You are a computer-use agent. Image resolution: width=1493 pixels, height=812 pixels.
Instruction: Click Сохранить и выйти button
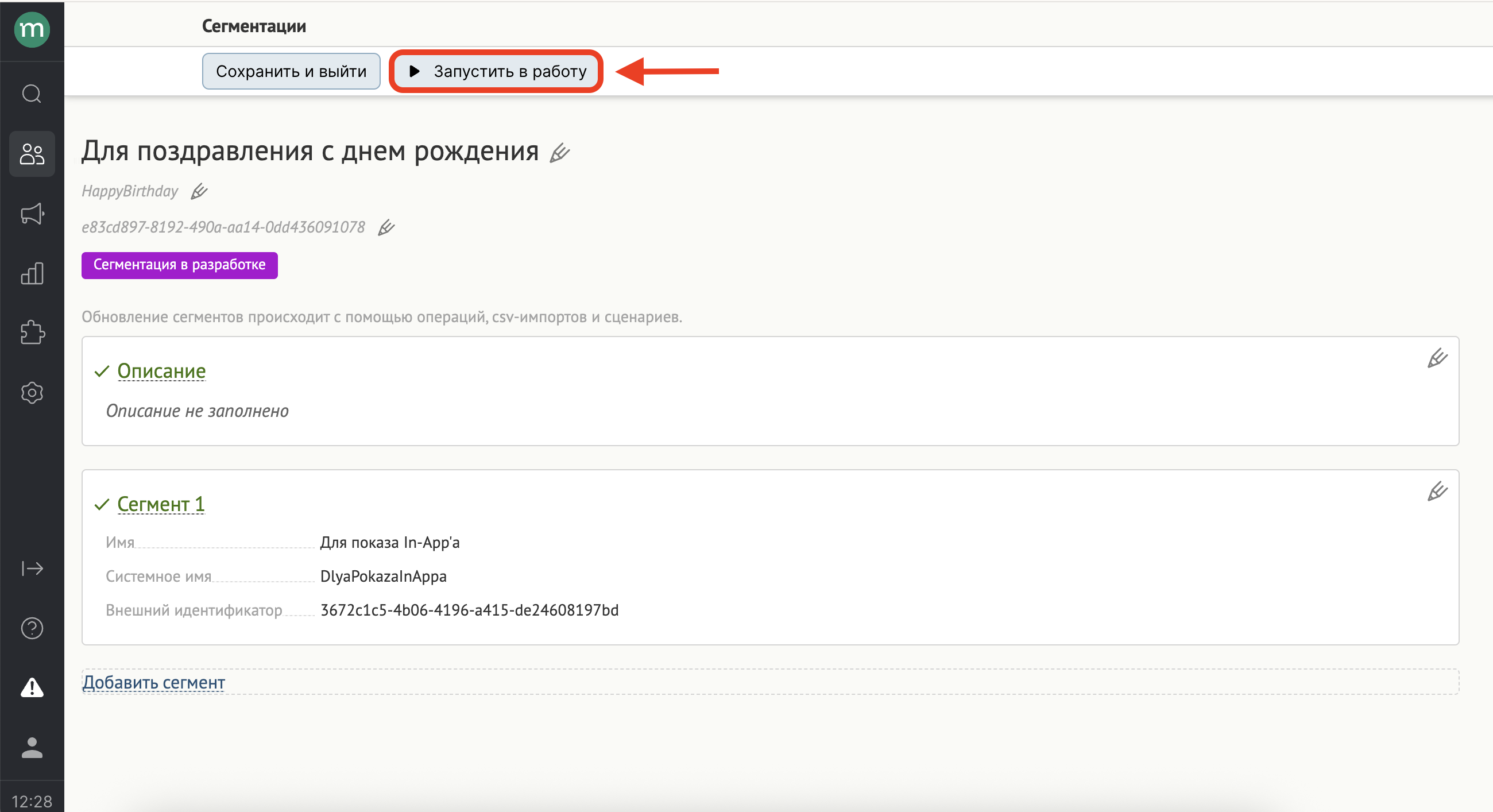pyautogui.click(x=291, y=71)
